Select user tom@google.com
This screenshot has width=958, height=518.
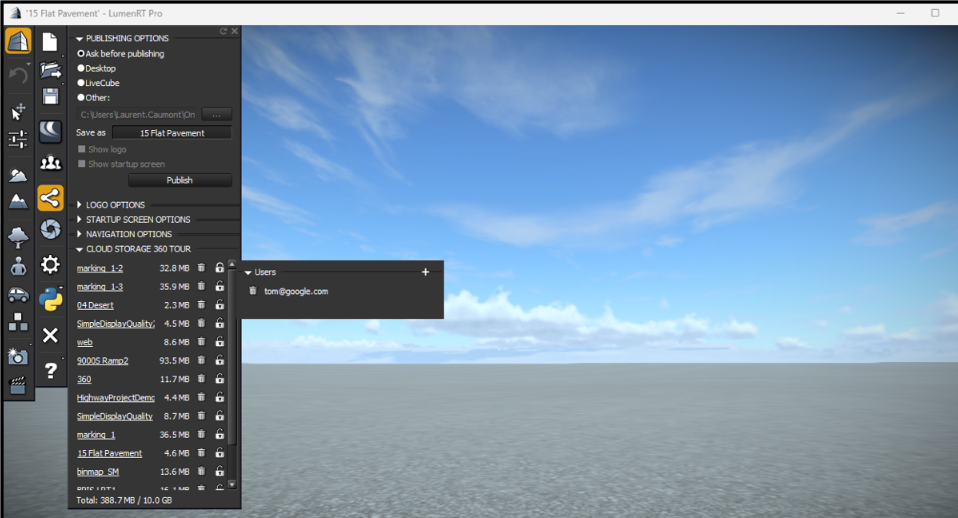(296, 291)
